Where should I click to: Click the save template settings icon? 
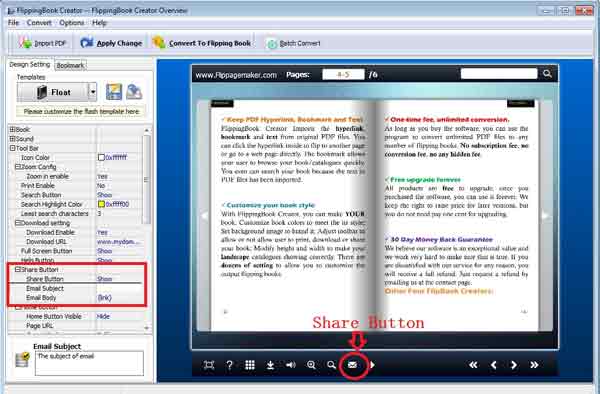pyautogui.click(x=114, y=92)
